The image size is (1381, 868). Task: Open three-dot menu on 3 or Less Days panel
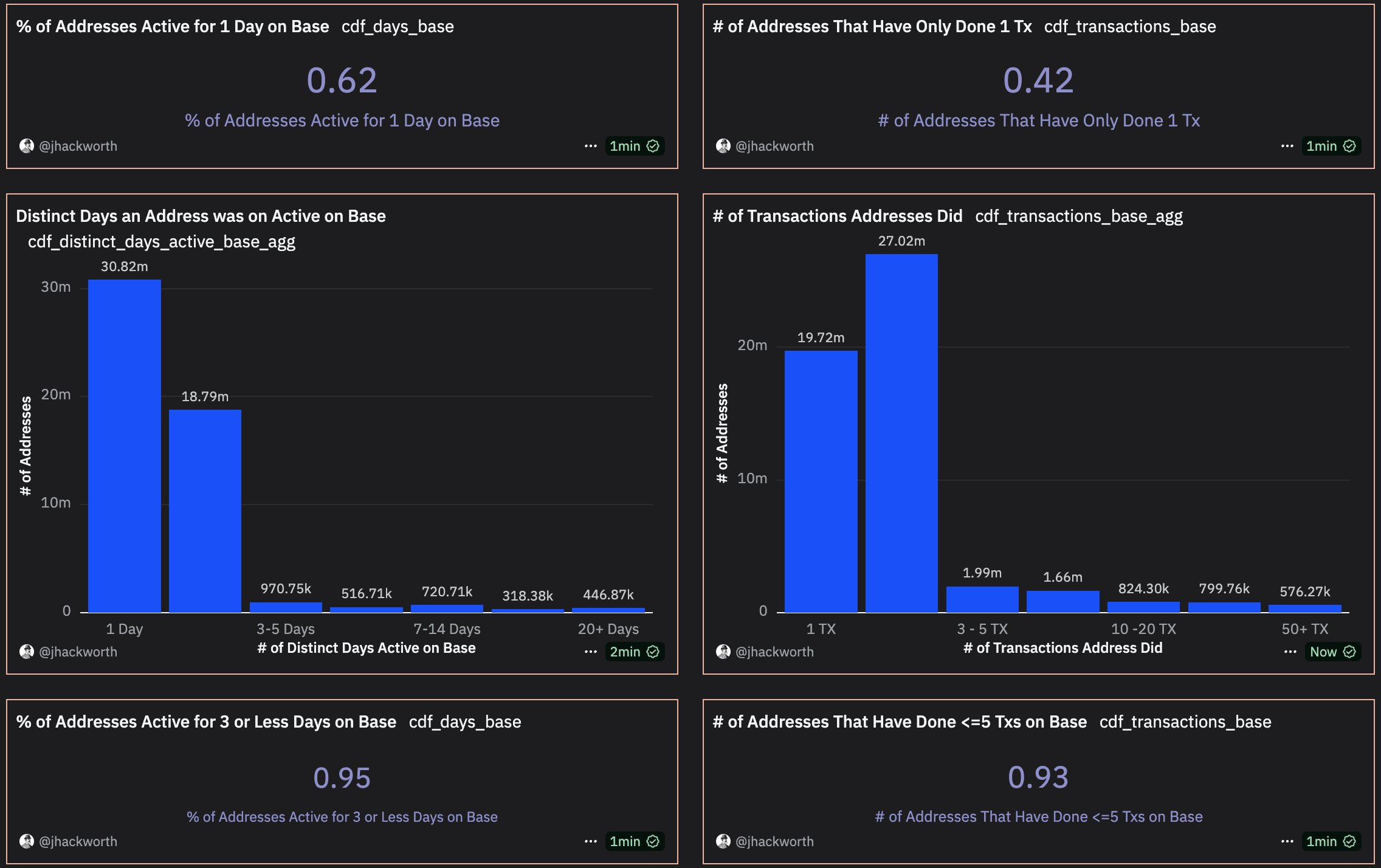click(x=590, y=841)
